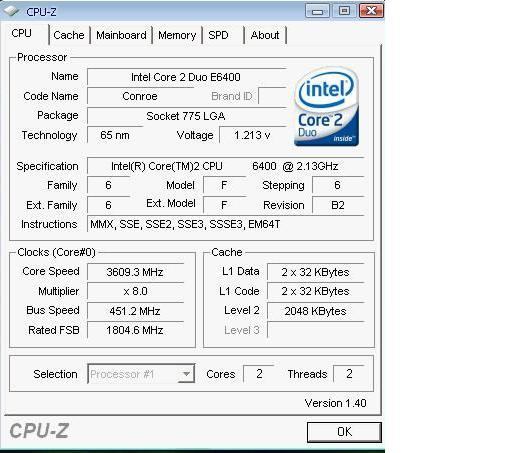Open the Mainboard tab
Viewport: 512px width, 453px height.
(x=121, y=35)
